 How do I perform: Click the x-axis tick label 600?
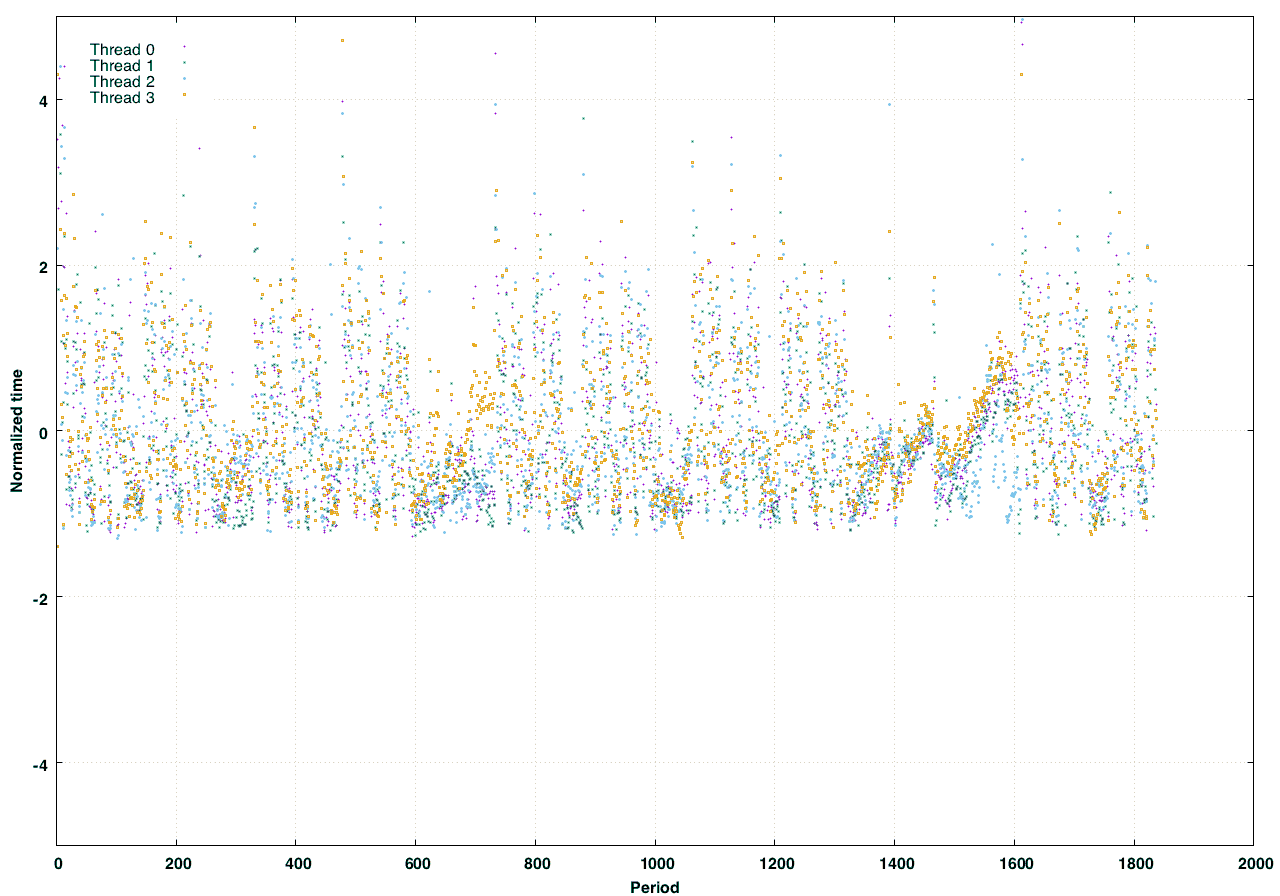416,863
